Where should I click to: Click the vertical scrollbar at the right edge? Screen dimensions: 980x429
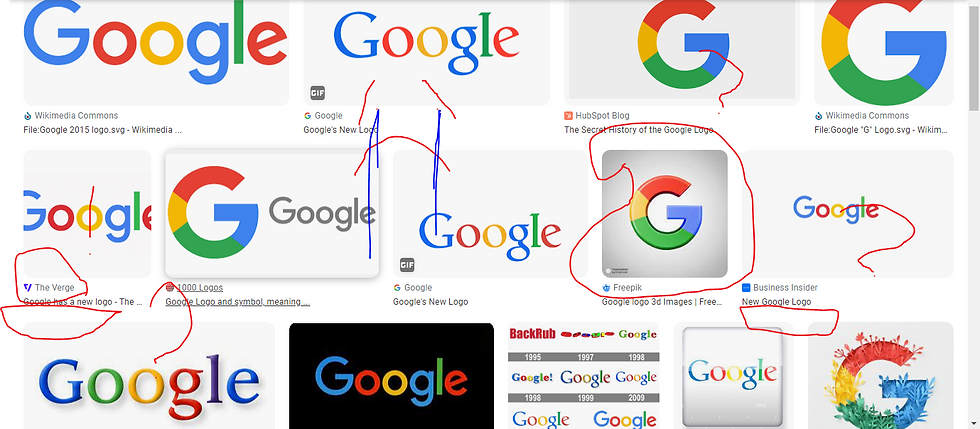(974, 214)
